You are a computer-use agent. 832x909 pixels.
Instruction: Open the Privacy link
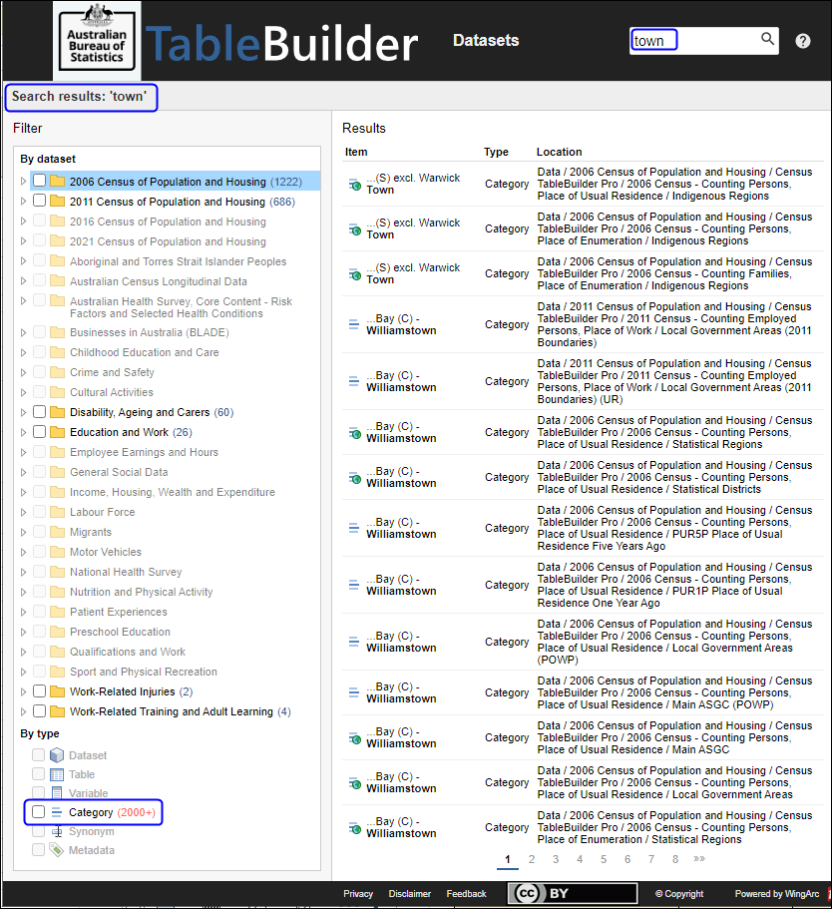tap(358, 893)
